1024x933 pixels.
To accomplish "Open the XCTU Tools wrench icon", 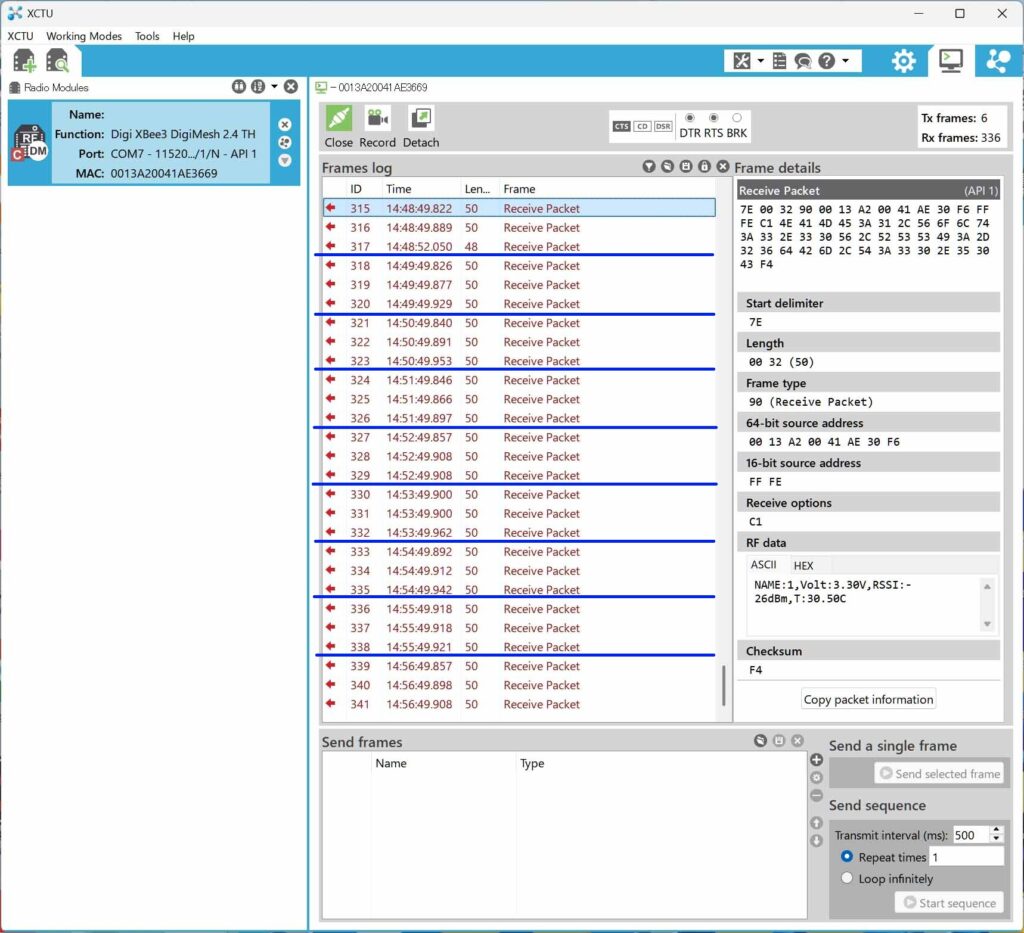I will tap(742, 61).
